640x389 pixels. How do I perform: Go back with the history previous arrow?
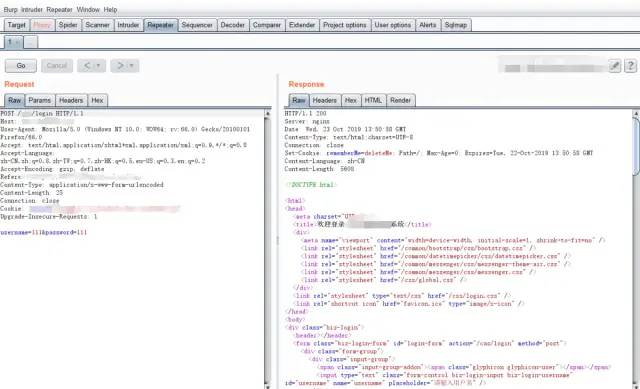click(x=87, y=66)
